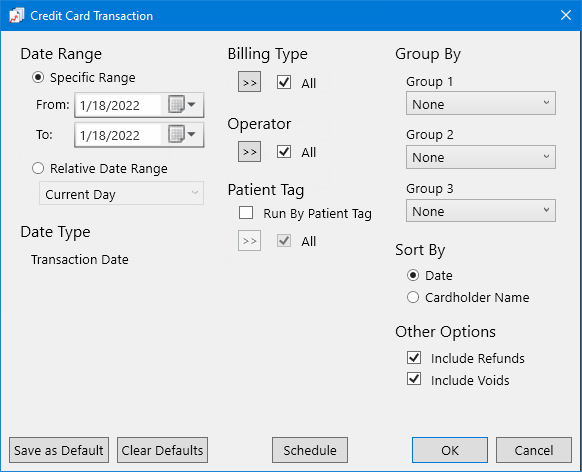
Task: Select the Relative Date Range radio button
Action: (x=38, y=168)
